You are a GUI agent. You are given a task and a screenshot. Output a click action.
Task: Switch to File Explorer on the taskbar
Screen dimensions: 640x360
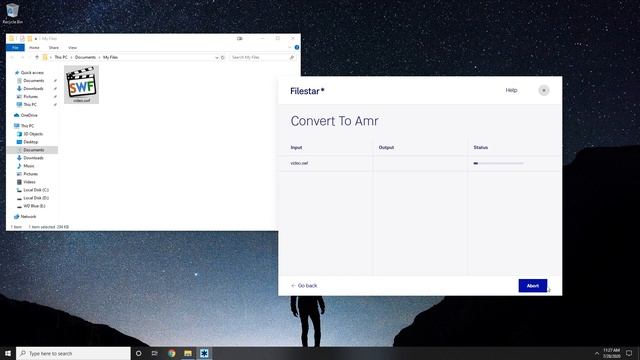[x=188, y=353]
